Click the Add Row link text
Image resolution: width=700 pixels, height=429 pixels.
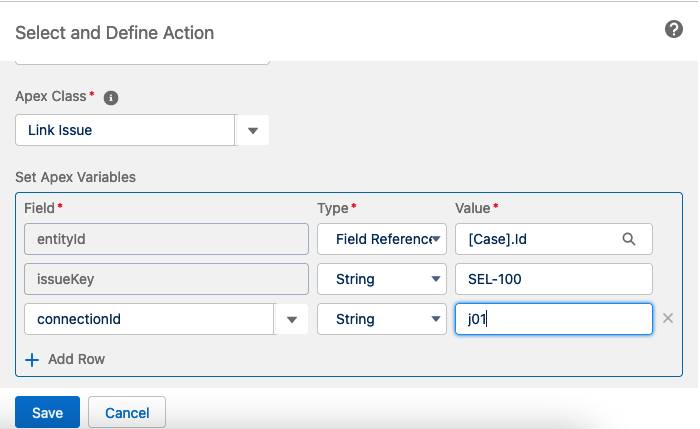tap(76, 359)
